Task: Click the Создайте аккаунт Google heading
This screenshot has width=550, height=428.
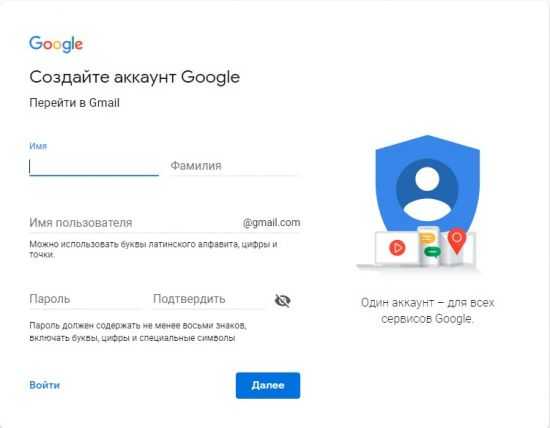Action: click(x=135, y=77)
